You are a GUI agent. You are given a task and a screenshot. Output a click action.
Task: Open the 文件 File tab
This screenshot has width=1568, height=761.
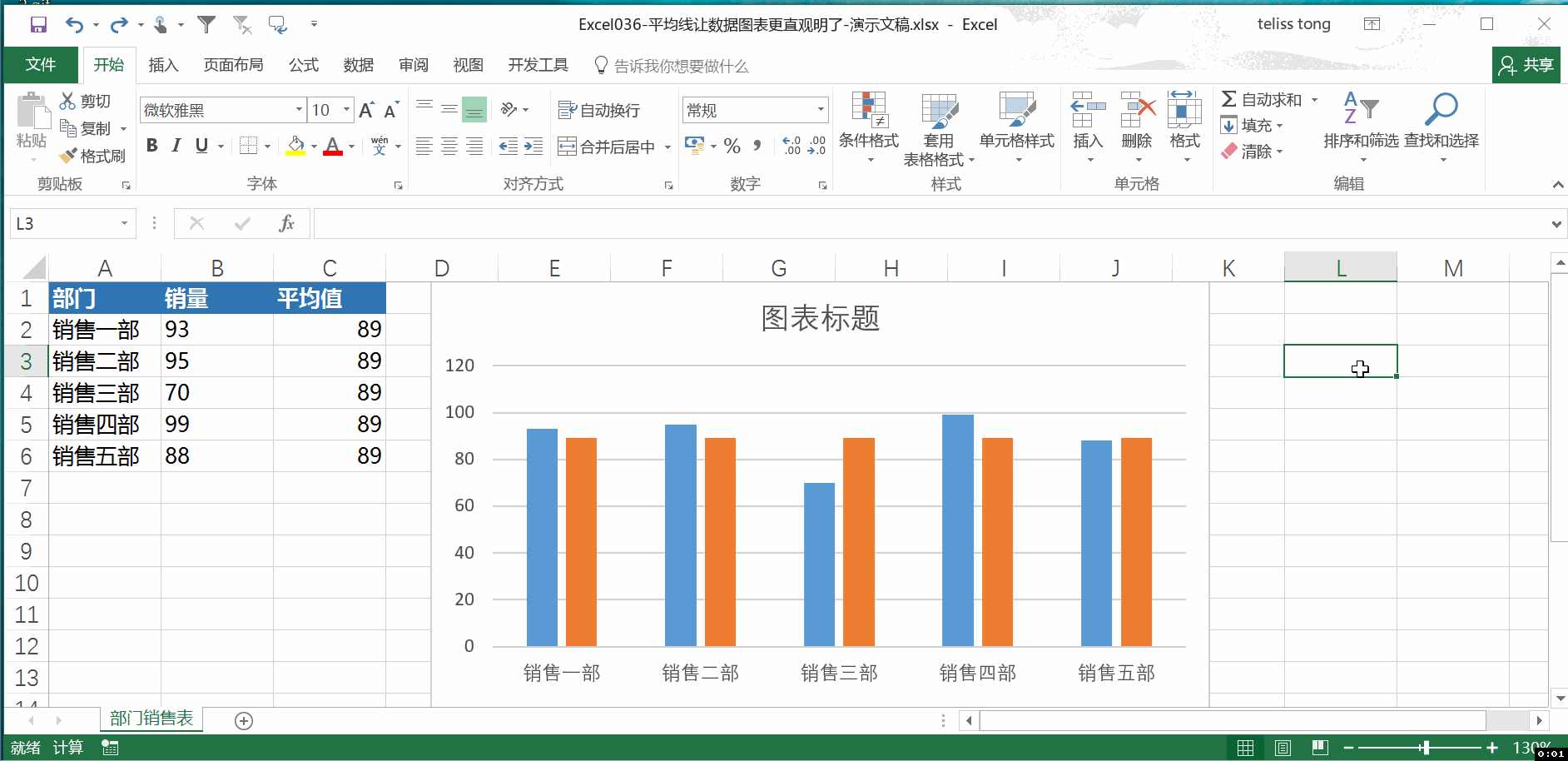[41, 65]
